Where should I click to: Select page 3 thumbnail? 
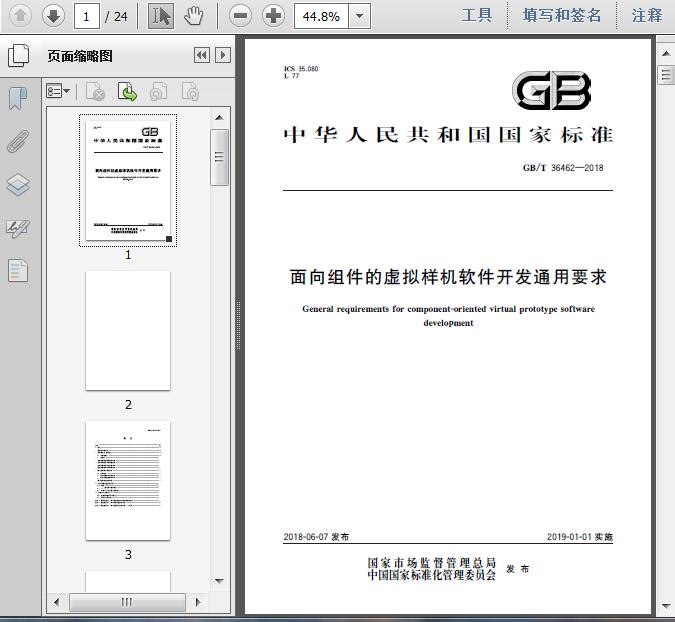[128, 480]
